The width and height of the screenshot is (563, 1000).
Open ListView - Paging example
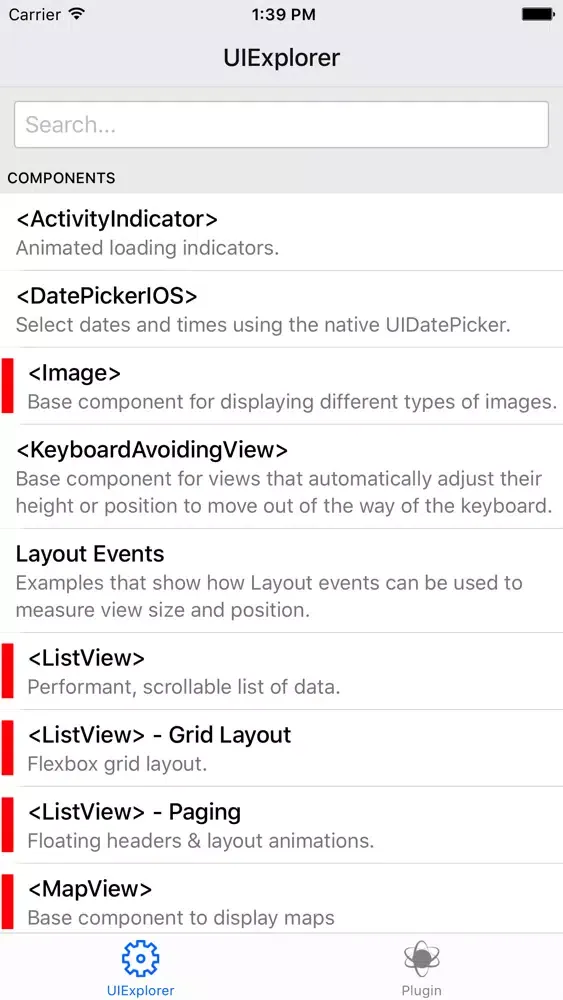point(281,825)
